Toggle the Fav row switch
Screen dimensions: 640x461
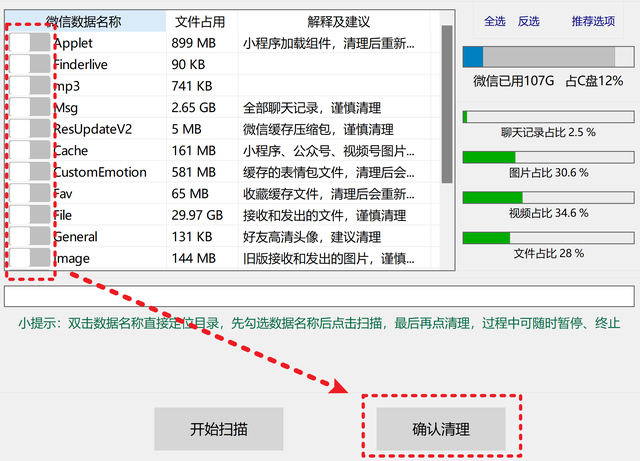(30, 194)
